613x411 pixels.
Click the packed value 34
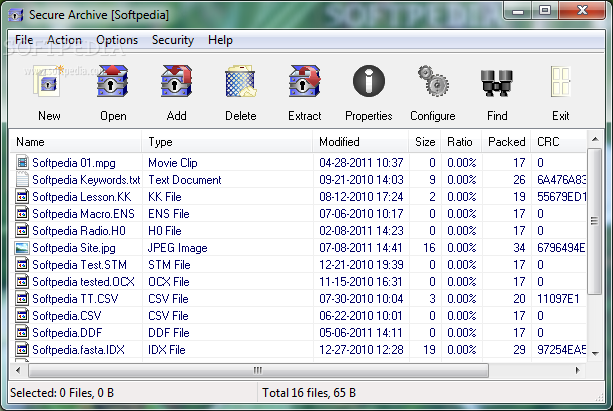[x=519, y=248]
